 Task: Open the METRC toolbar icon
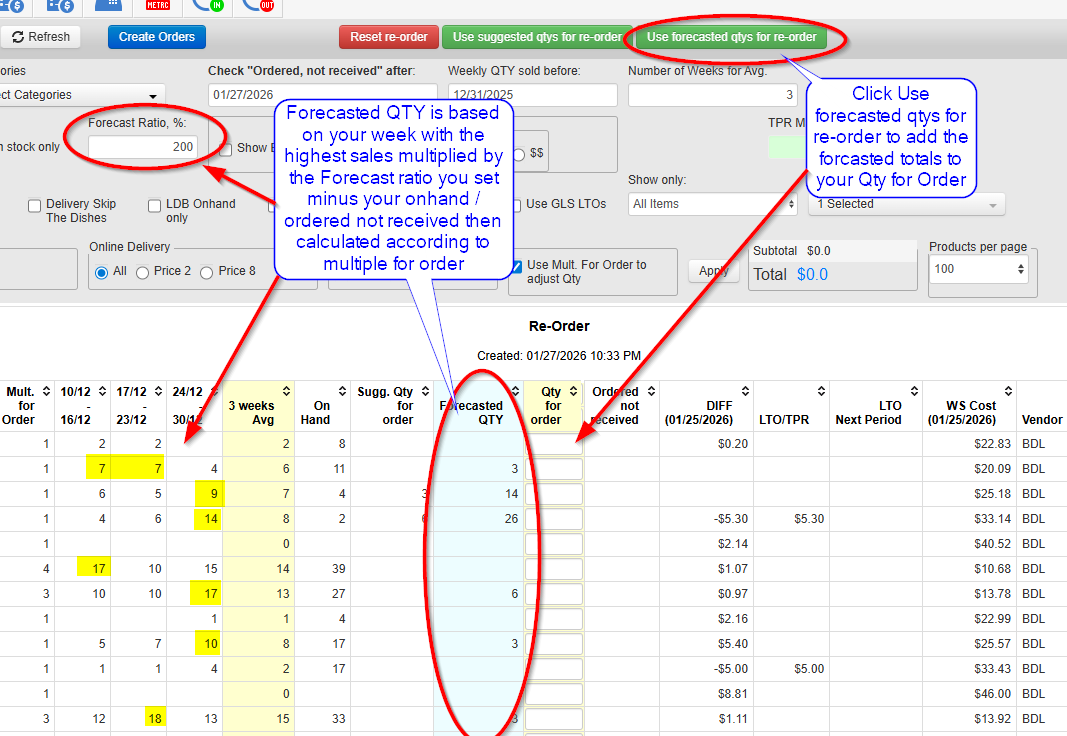158,5
